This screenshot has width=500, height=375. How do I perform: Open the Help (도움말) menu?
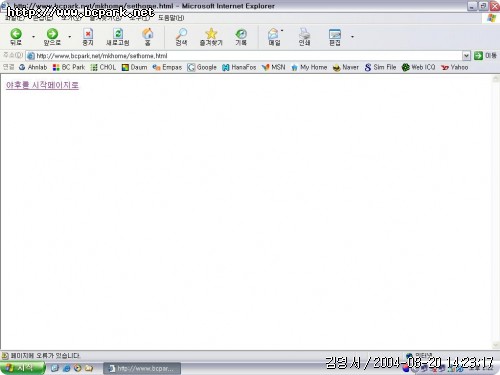pos(171,18)
